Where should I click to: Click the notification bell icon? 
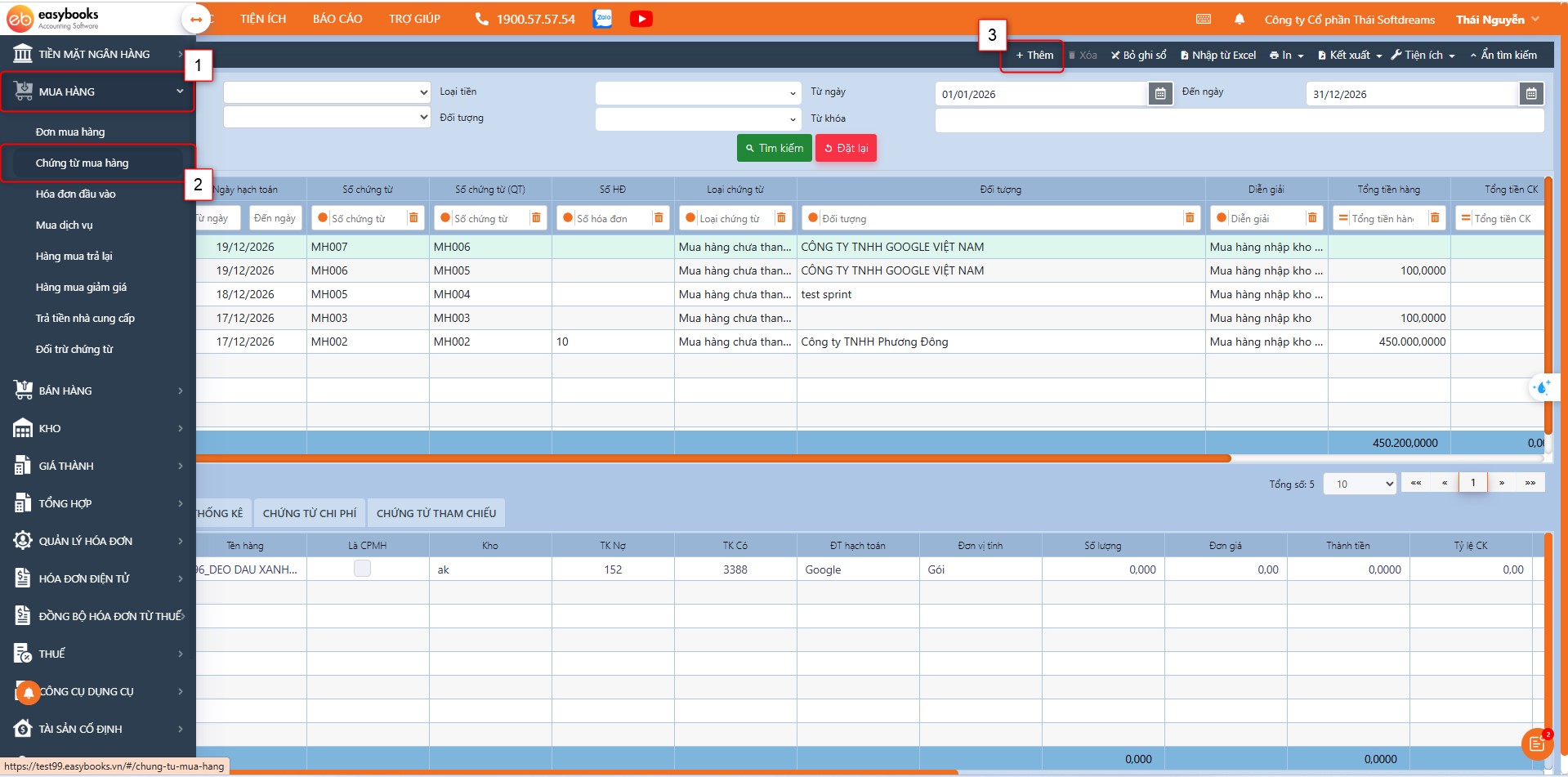pos(1239,20)
